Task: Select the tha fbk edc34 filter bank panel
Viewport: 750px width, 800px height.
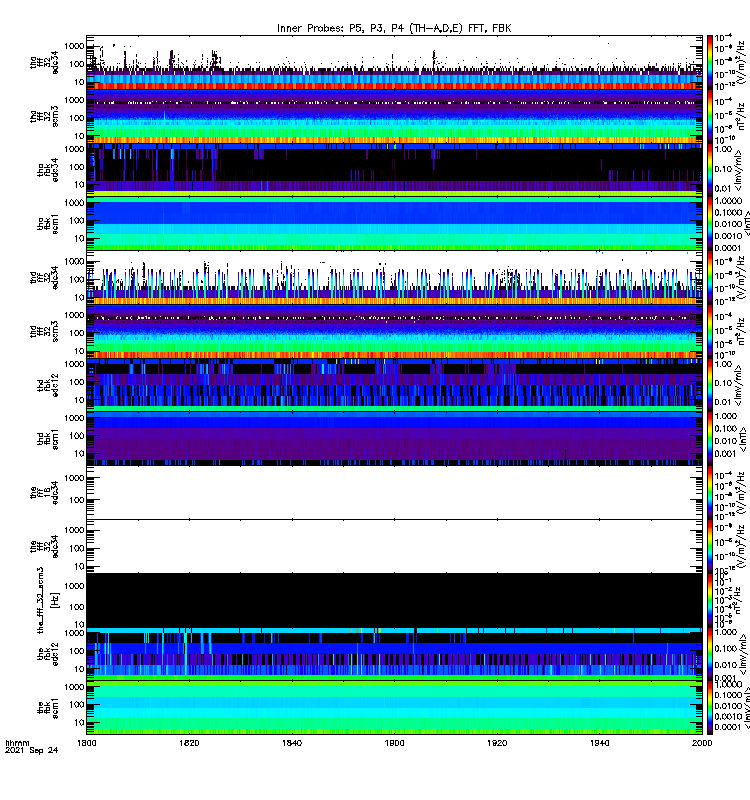Action: [394, 170]
